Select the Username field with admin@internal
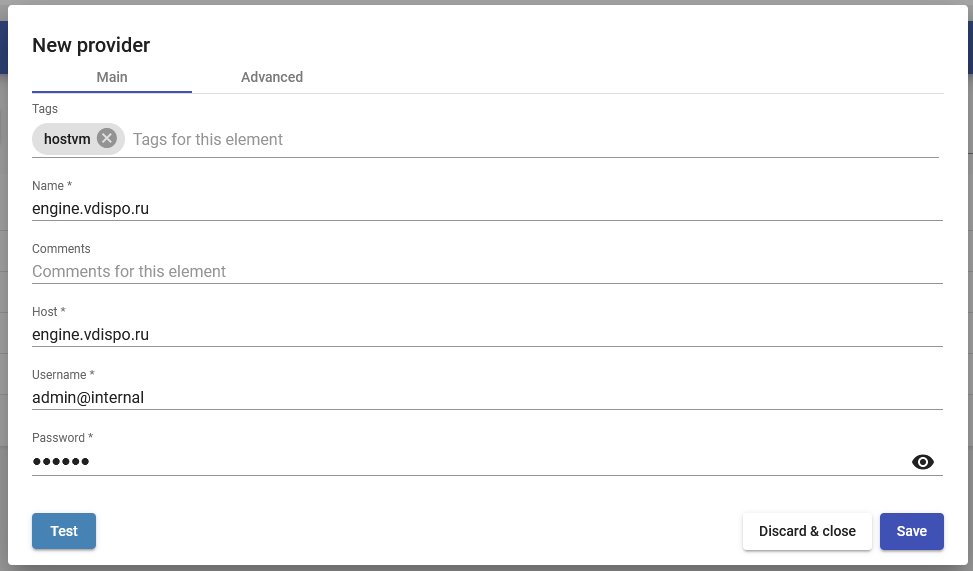 (x=487, y=397)
